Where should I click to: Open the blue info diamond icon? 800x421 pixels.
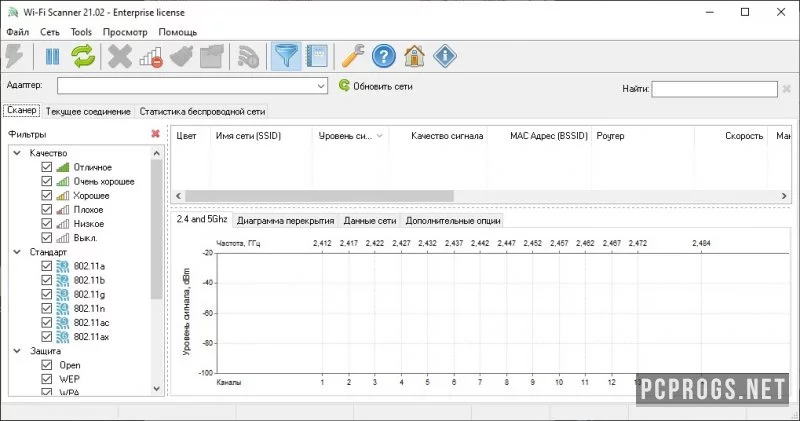tap(445, 56)
